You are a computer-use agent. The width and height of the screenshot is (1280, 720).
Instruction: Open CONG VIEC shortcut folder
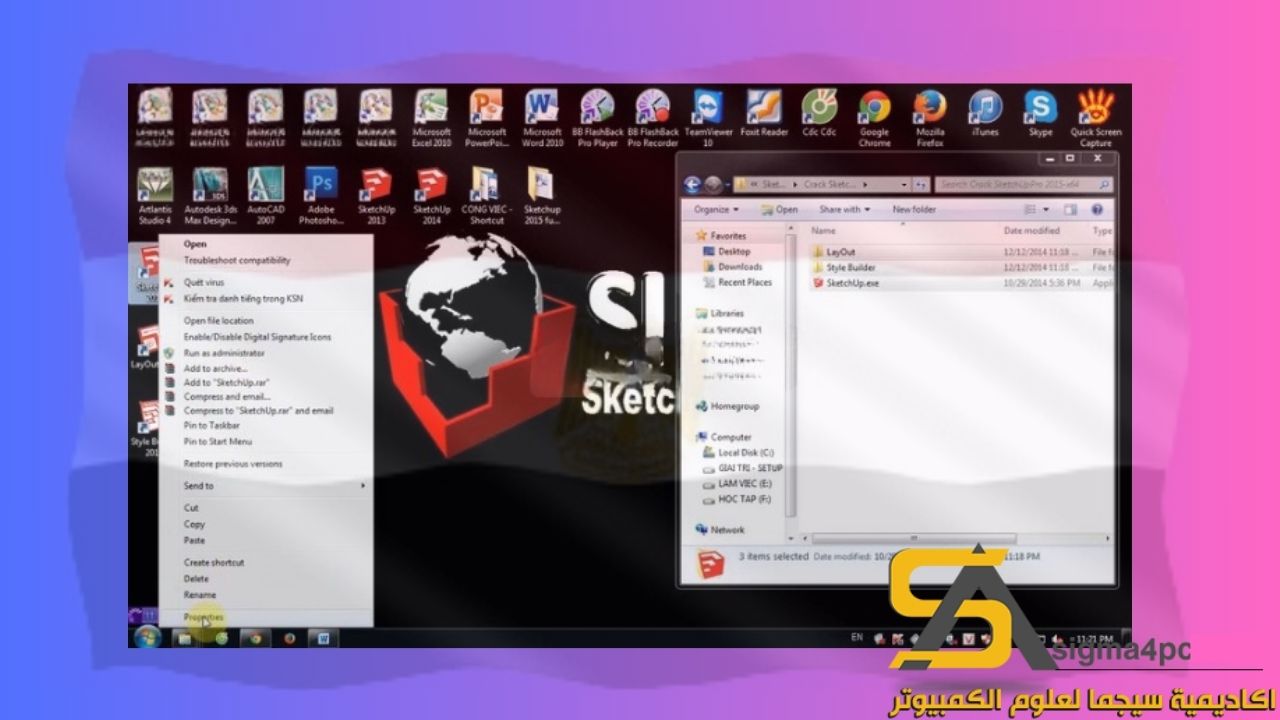[x=486, y=195]
